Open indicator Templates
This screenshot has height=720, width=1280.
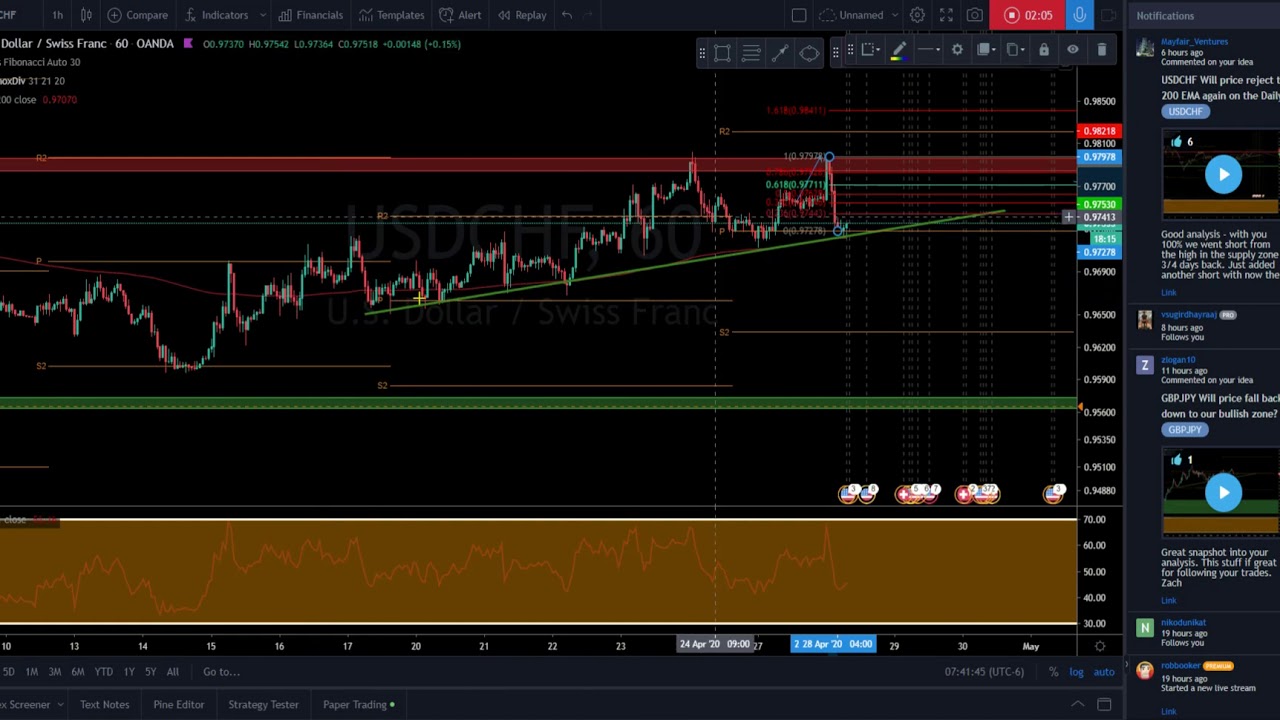coord(391,15)
